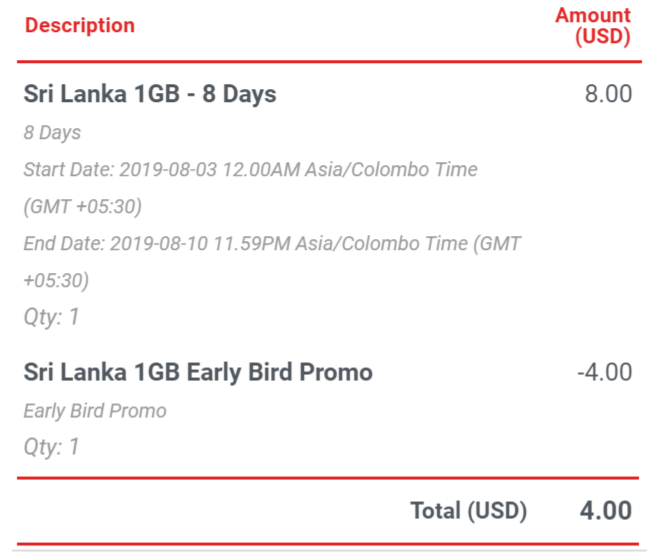Click the +05:30) continuation of End Date
The height and width of the screenshot is (554, 657).
[57, 280]
